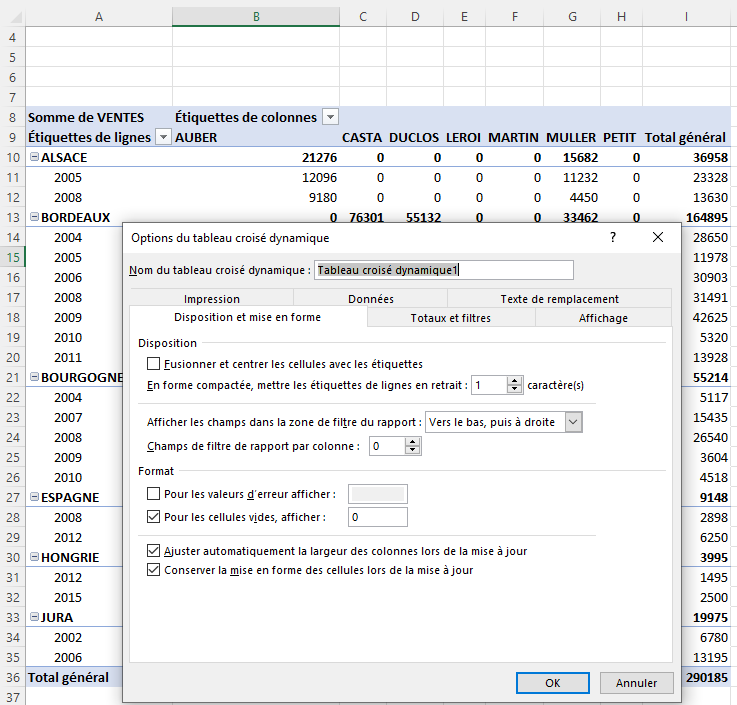Collapse the JURA row group
The image size is (737, 705).
[34, 617]
